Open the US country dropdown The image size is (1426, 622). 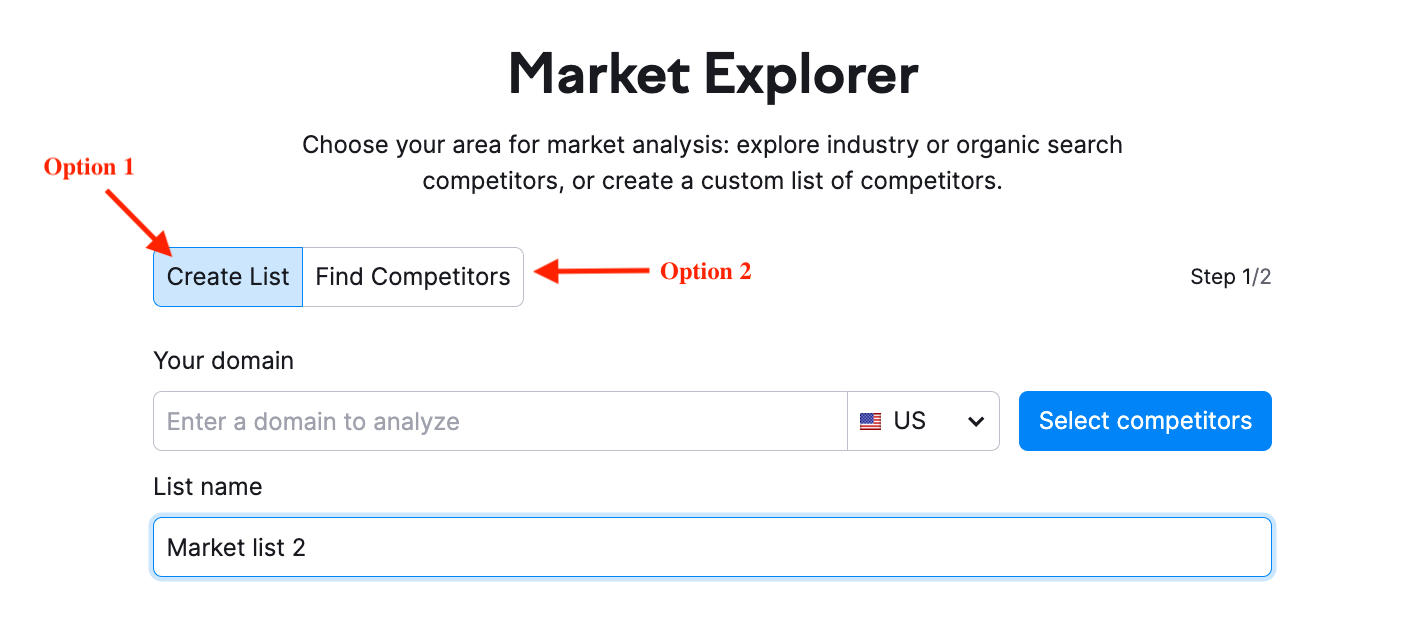(923, 421)
